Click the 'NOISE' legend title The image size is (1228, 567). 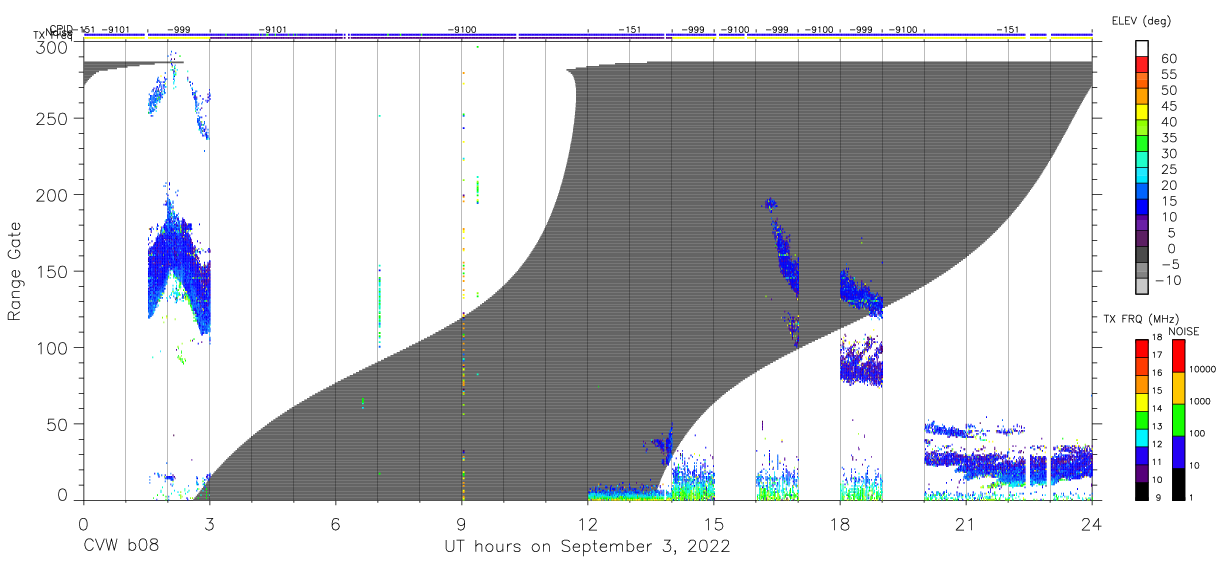pos(1183,331)
